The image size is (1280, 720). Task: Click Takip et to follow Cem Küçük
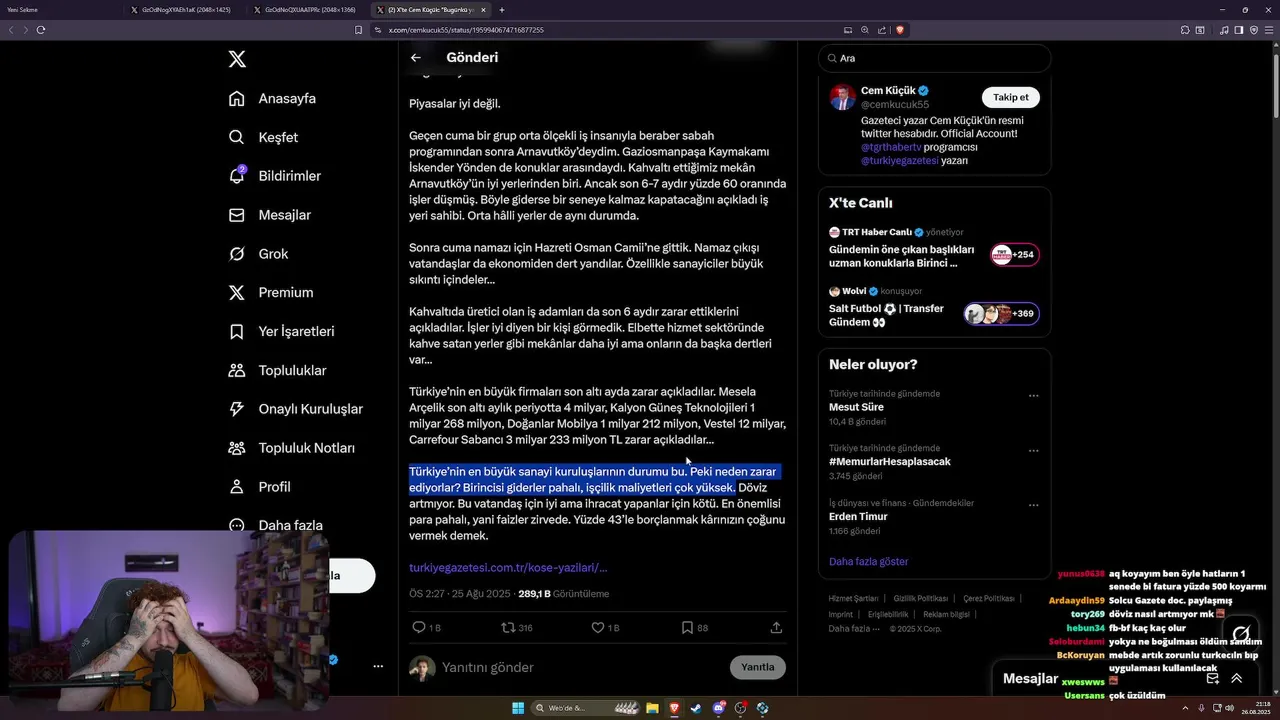pos(1011,97)
